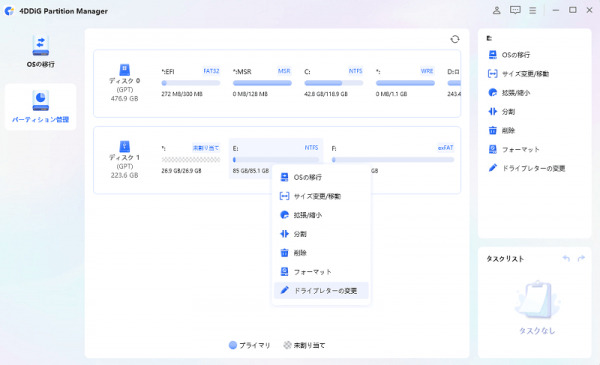
Task: Choose 削除 in the context menu
Action: click(321, 253)
